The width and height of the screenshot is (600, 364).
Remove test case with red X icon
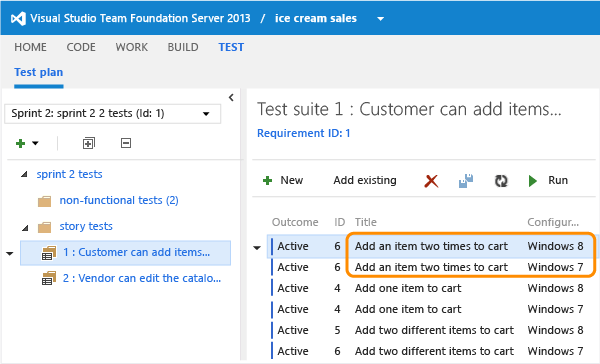click(431, 181)
